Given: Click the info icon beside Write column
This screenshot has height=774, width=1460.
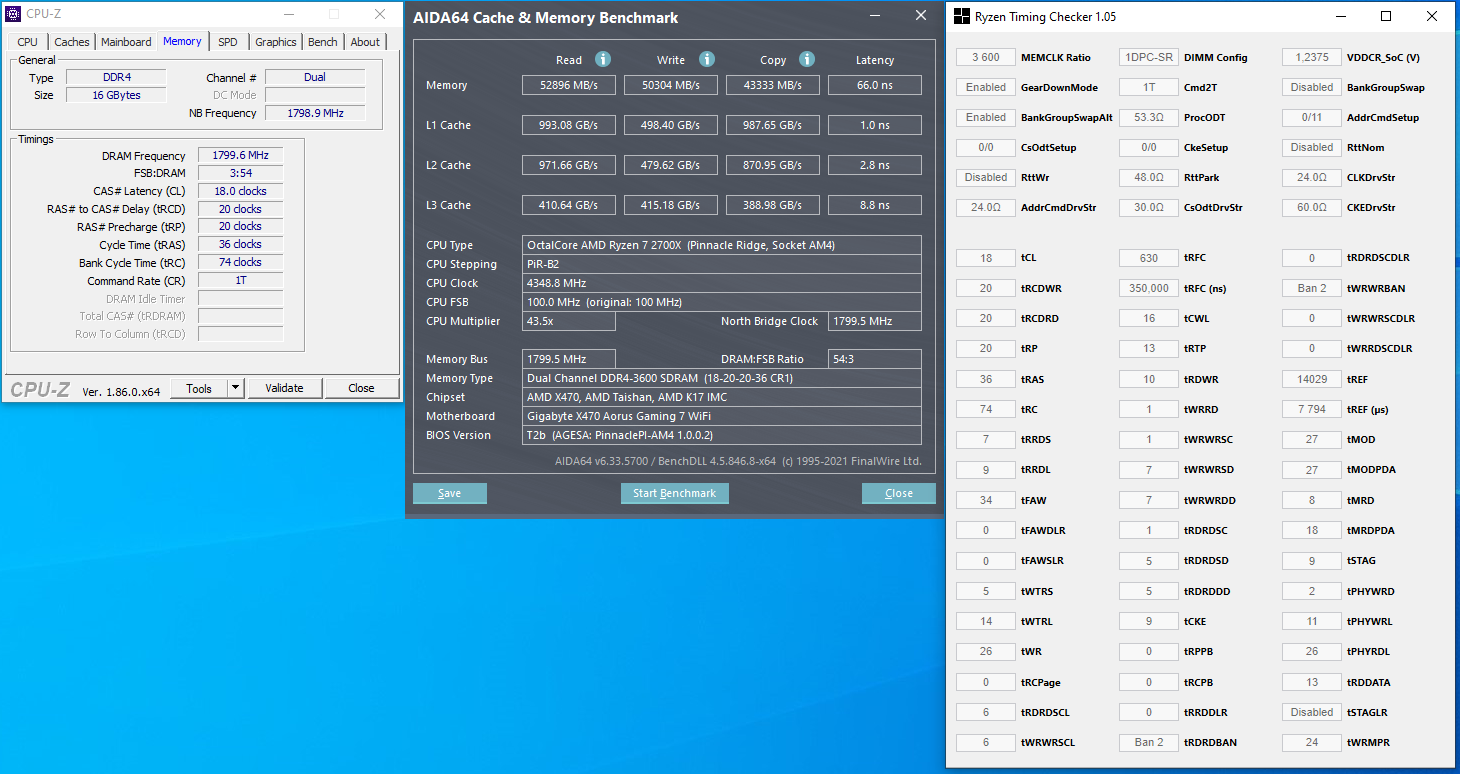Looking at the screenshot, I should [x=707, y=59].
